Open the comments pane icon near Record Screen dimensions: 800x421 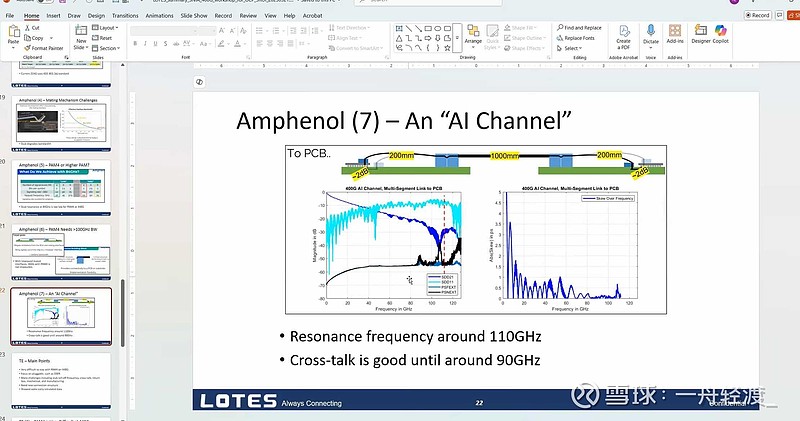780,15
